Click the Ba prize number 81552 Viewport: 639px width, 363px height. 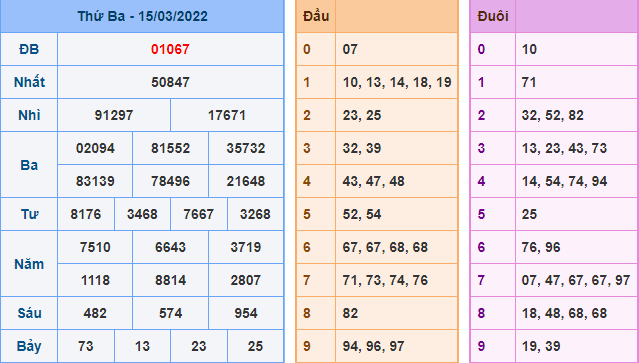pyautogui.click(x=170, y=148)
